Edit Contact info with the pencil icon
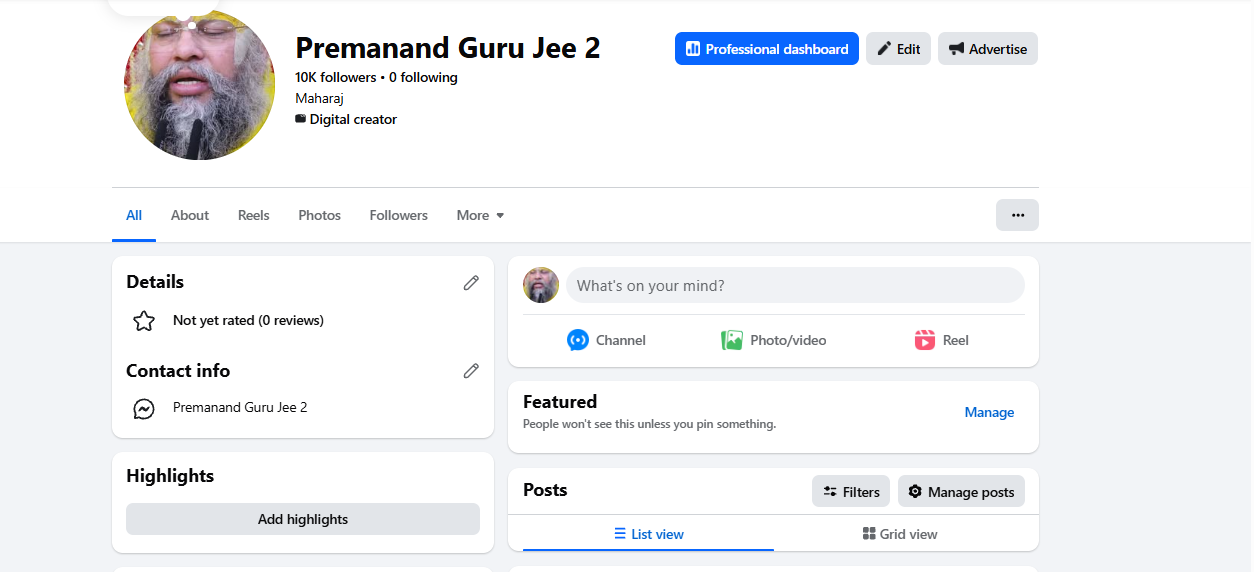 tap(471, 371)
